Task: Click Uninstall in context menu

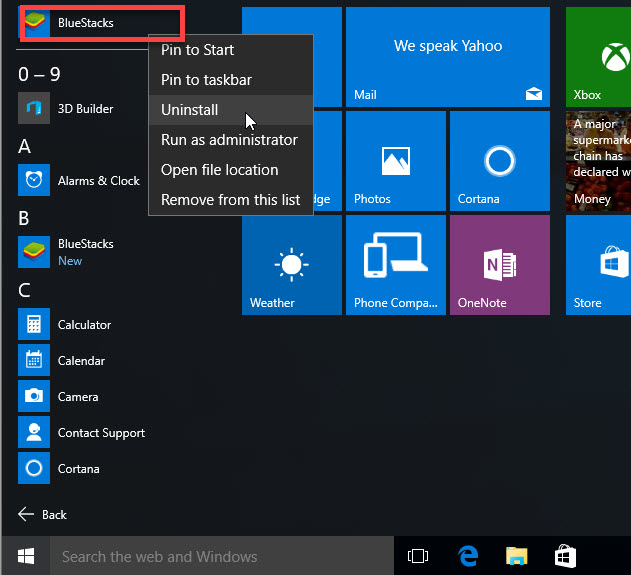Action: pyautogui.click(x=231, y=110)
